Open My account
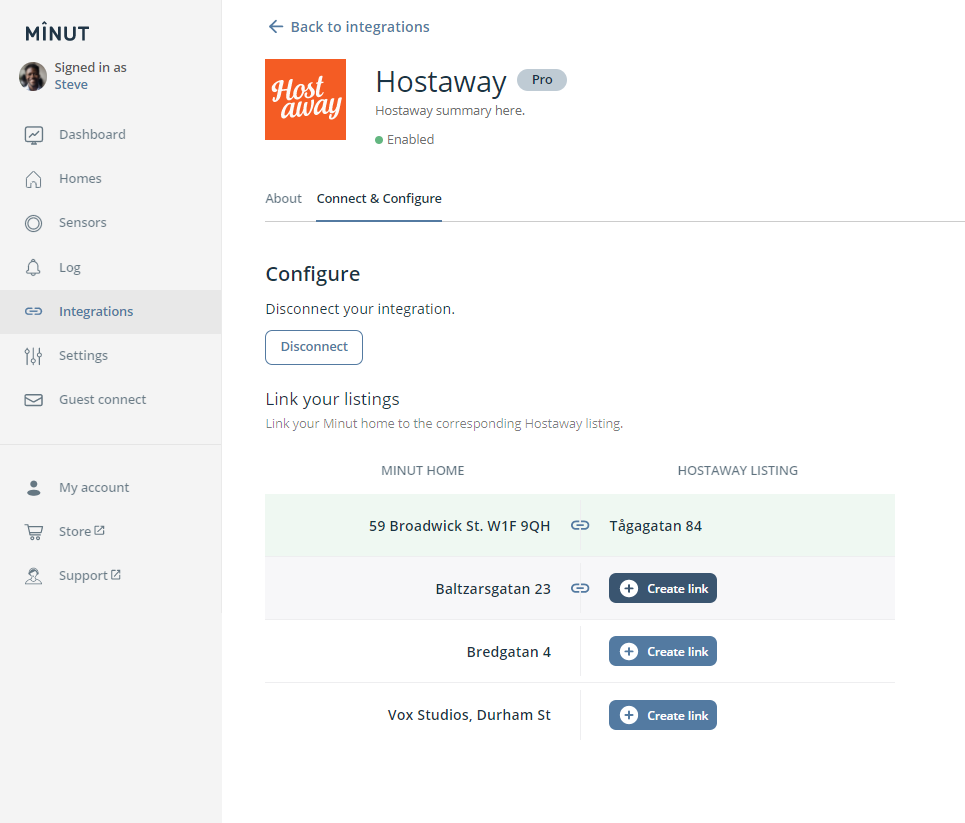The height and width of the screenshot is (823, 965). (94, 488)
